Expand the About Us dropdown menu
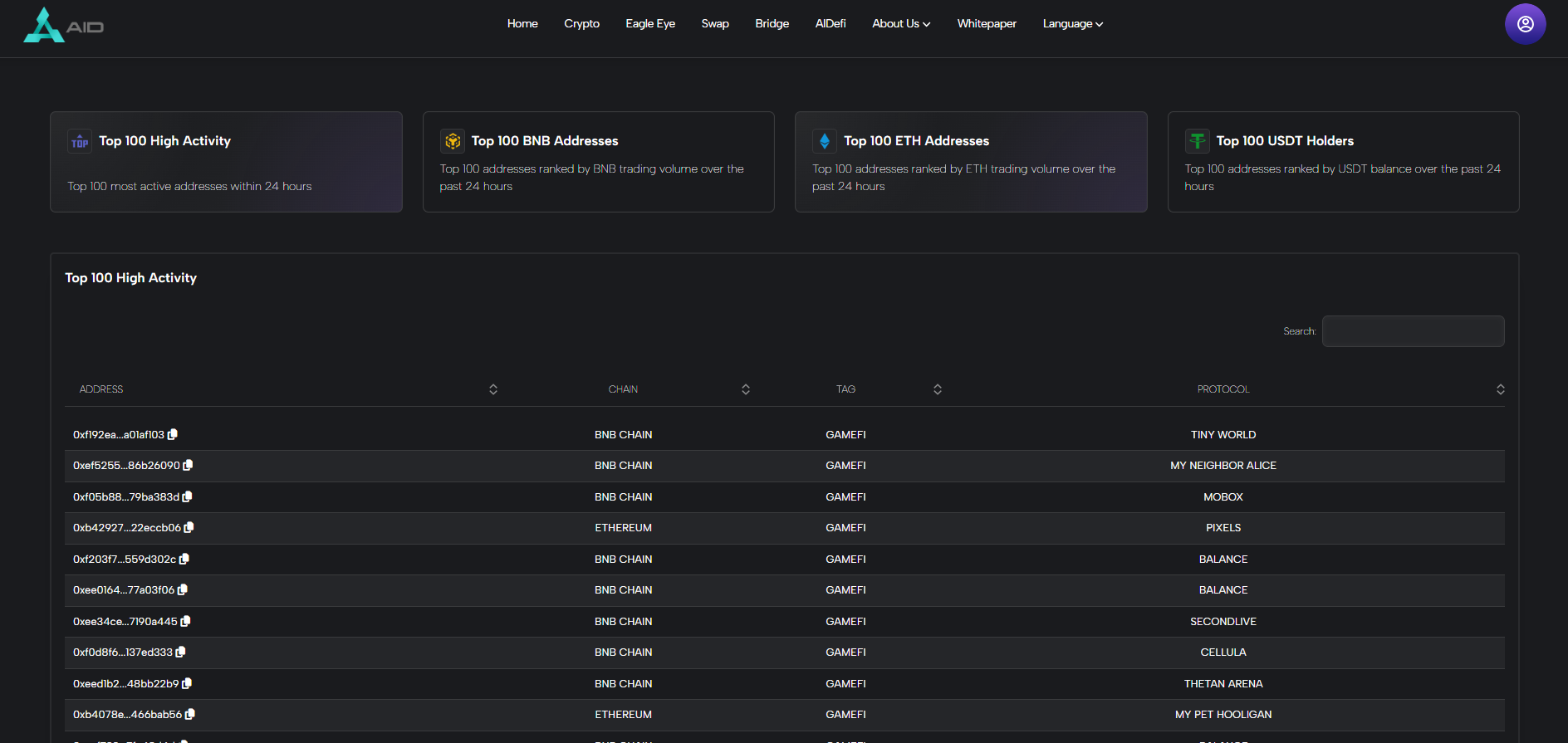This screenshot has width=1568, height=743. coord(901,24)
